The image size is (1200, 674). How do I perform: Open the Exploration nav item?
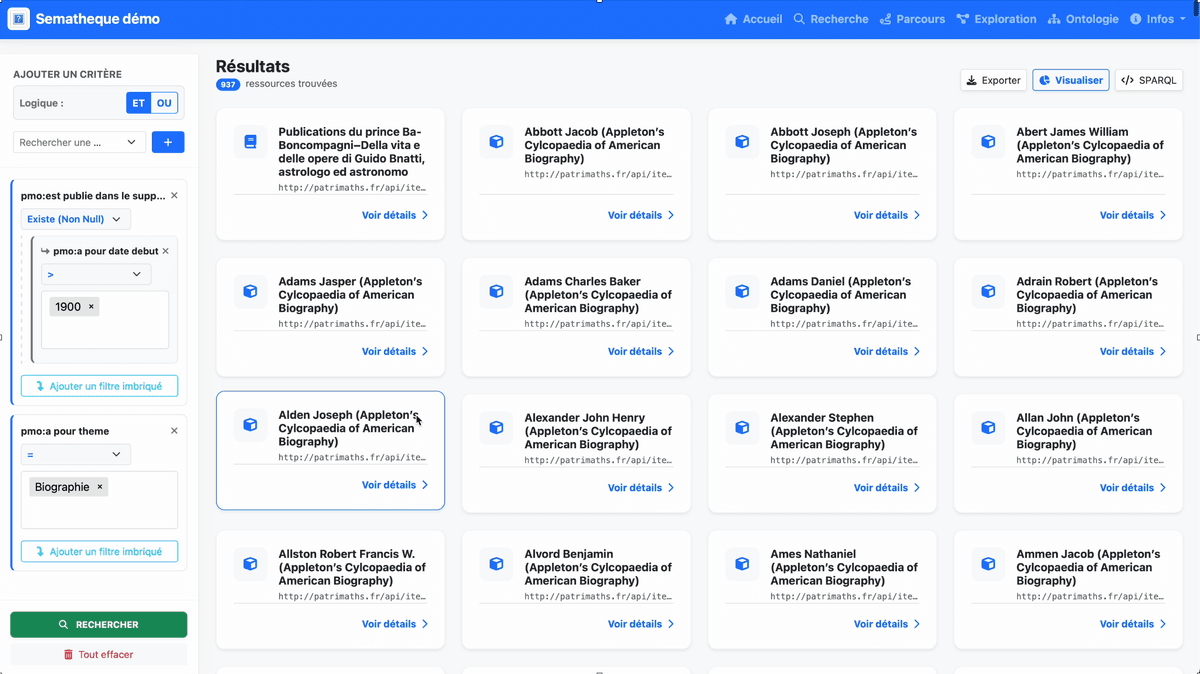point(996,19)
